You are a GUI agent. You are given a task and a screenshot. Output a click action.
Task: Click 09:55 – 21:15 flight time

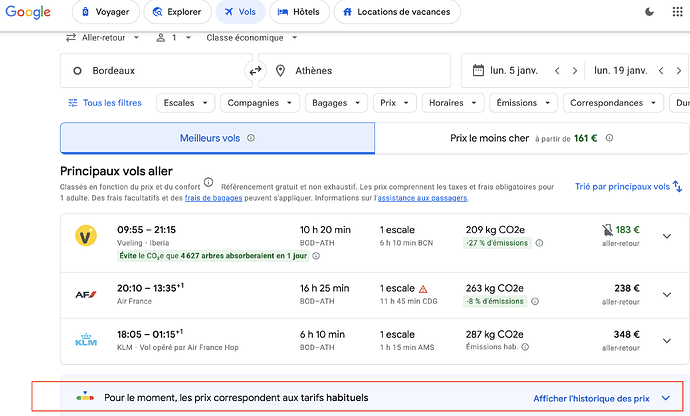coord(147,230)
